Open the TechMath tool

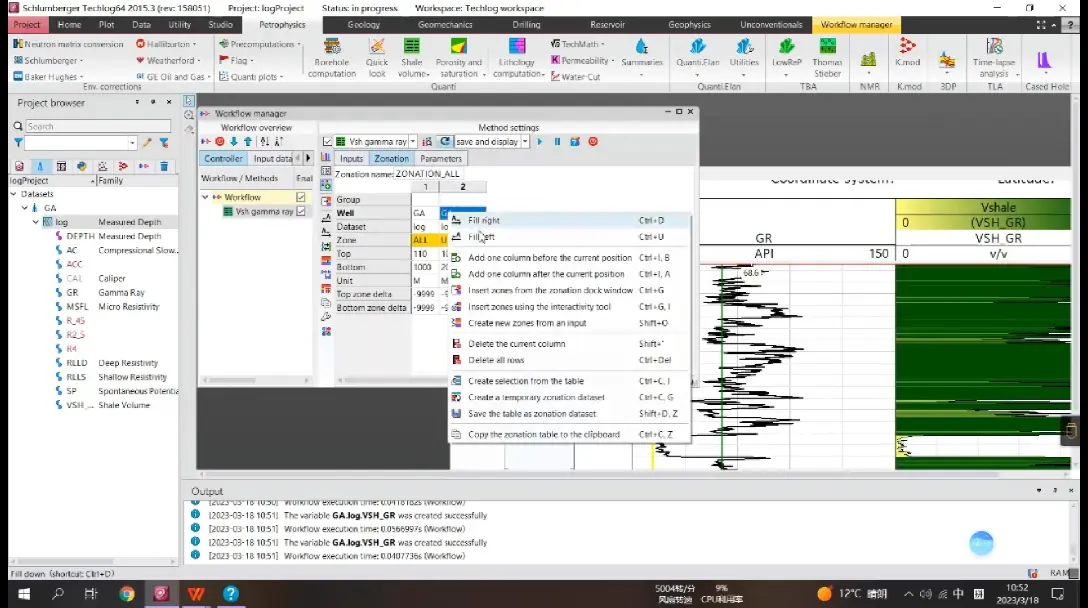pyautogui.click(x=577, y=44)
